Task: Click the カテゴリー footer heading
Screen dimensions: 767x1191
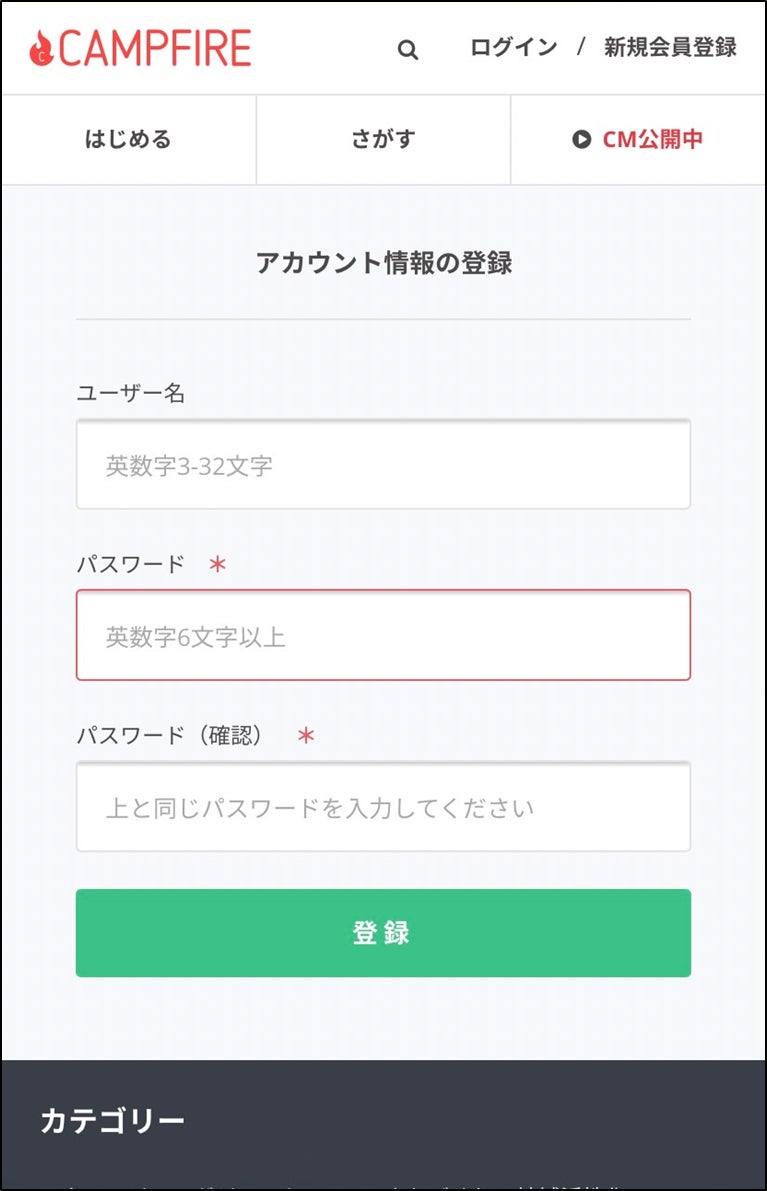Action: pos(112,1120)
